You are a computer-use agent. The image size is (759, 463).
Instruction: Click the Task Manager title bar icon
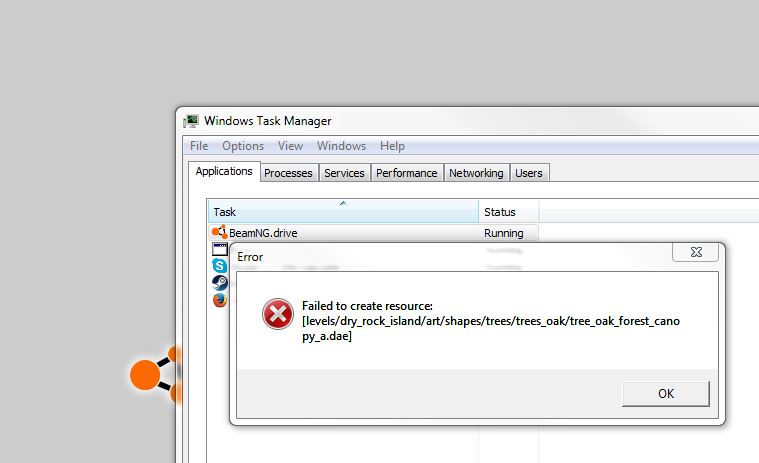(191, 121)
